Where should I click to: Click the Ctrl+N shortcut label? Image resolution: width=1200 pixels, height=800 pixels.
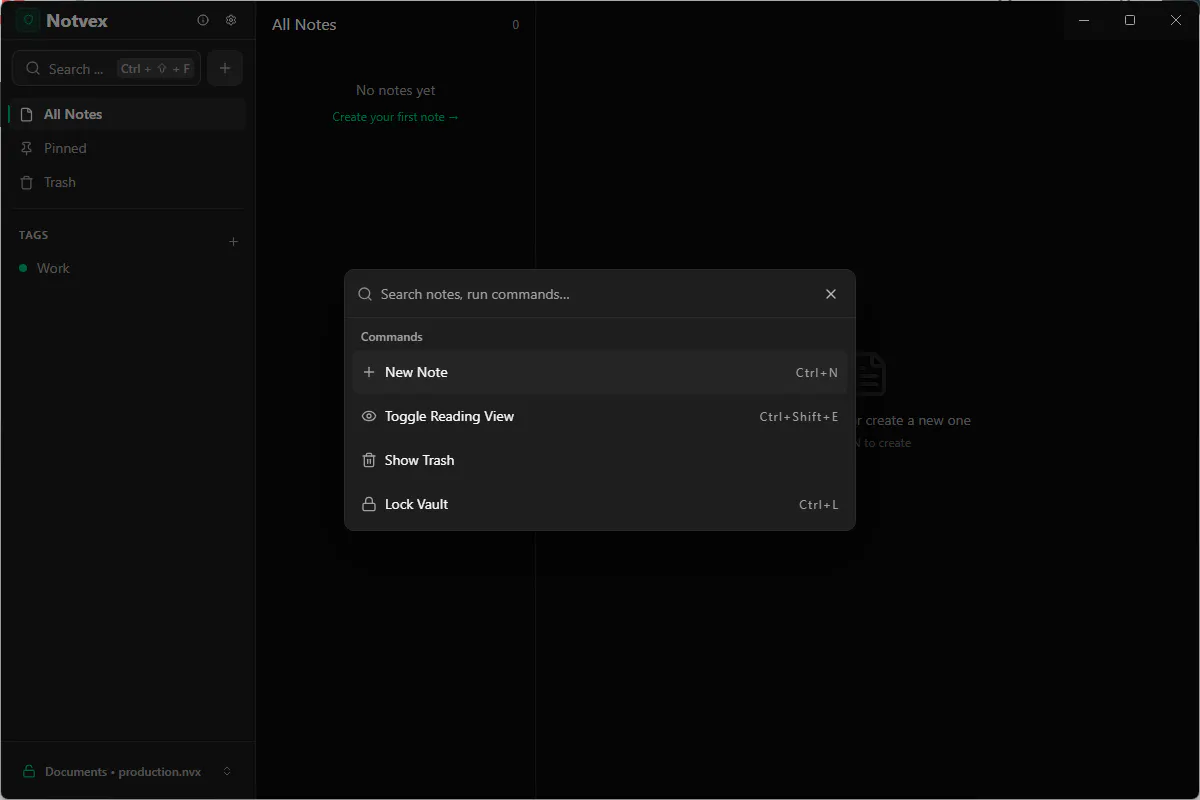817,372
